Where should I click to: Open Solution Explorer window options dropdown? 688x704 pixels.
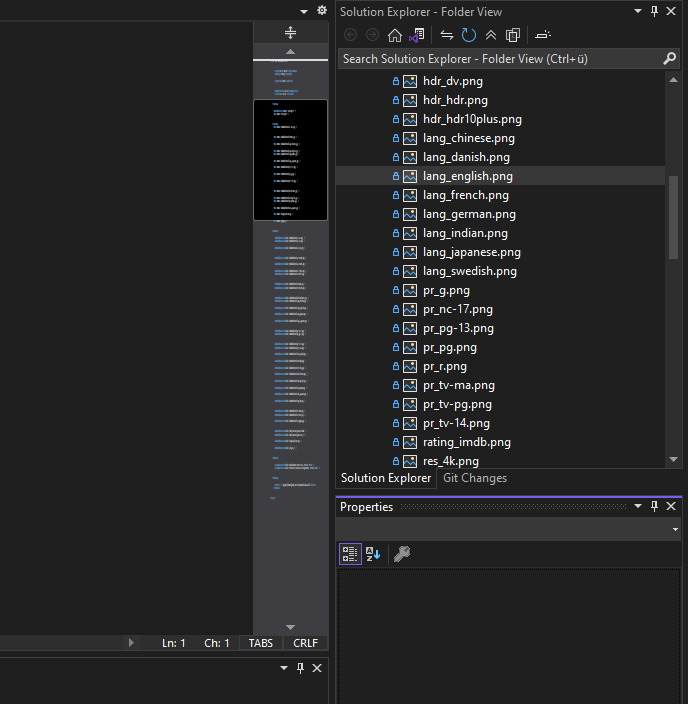point(639,11)
